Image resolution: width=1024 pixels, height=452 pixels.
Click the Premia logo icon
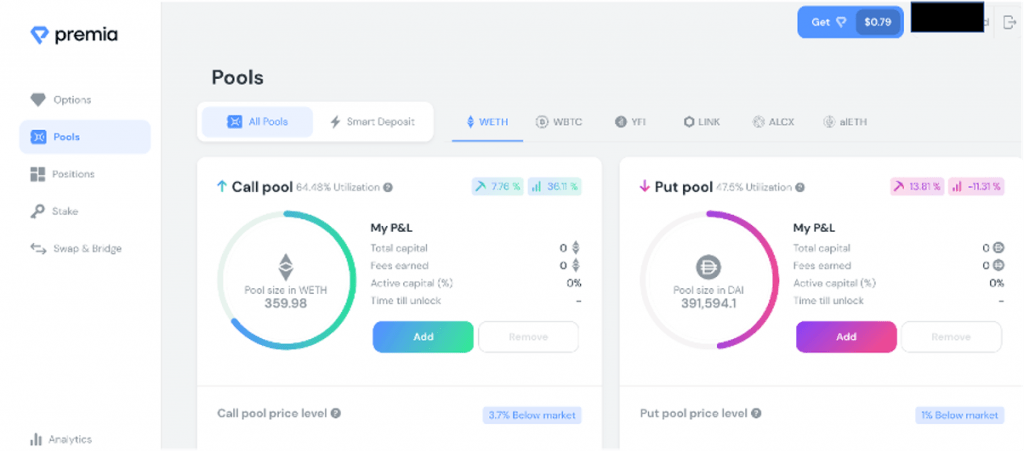coord(38,35)
